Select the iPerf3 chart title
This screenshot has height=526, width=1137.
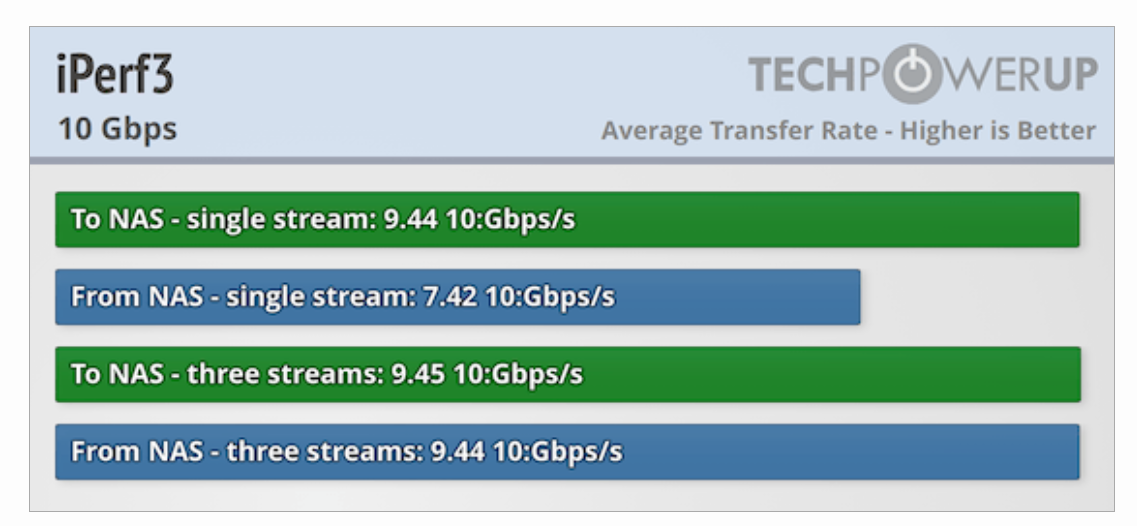pos(115,75)
